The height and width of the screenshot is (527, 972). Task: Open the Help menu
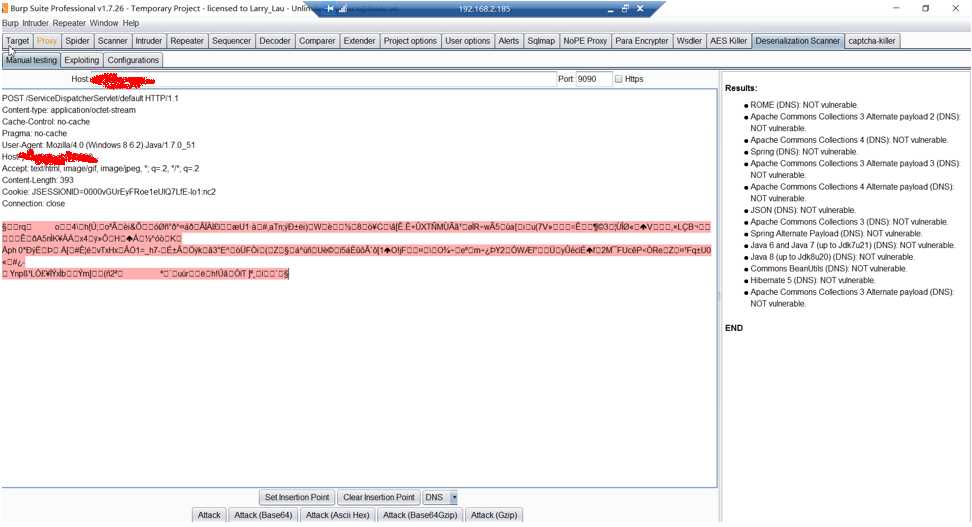(x=131, y=23)
